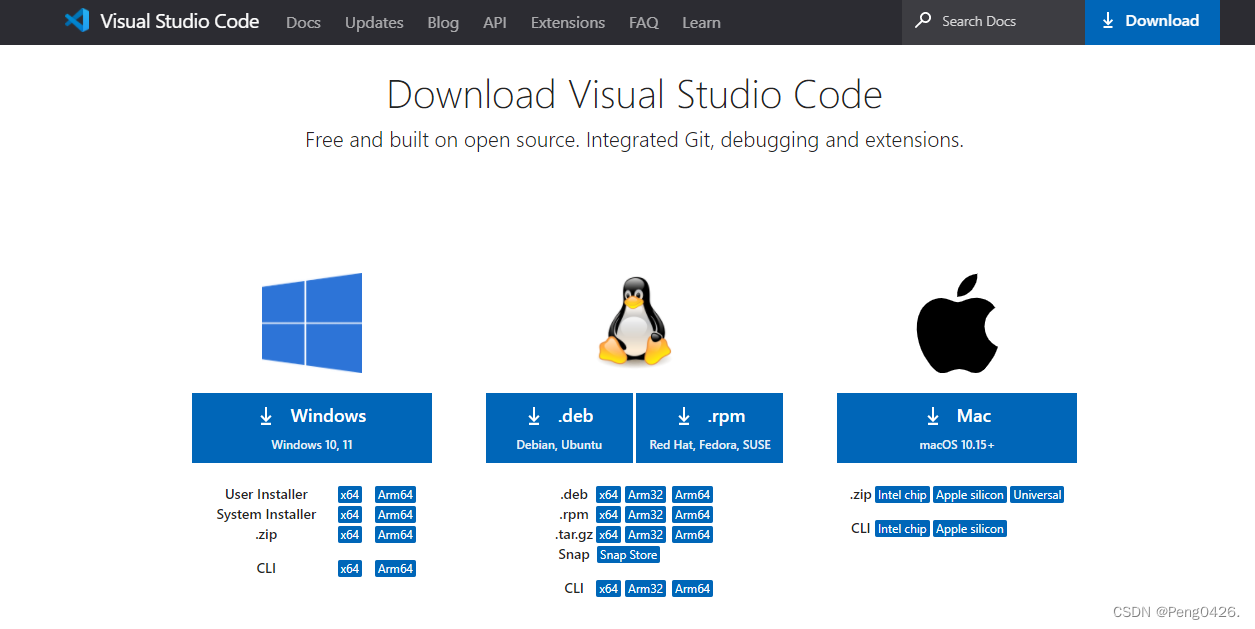Select Windows System Installer x64
The image size is (1255, 629).
pos(349,515)
